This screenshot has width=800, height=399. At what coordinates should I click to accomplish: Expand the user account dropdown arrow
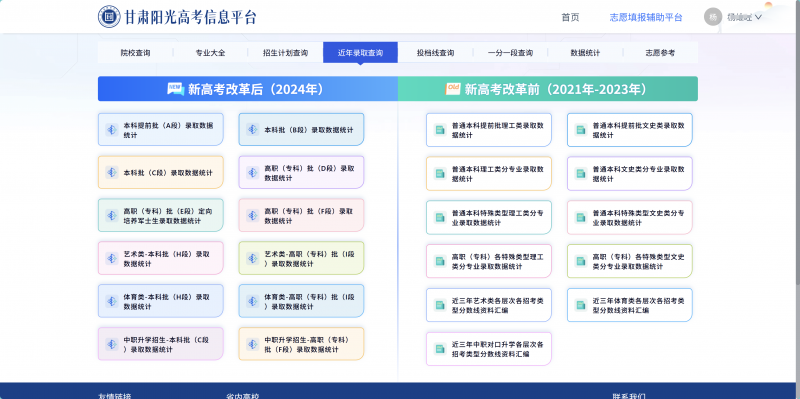click(x=758, y=17)
